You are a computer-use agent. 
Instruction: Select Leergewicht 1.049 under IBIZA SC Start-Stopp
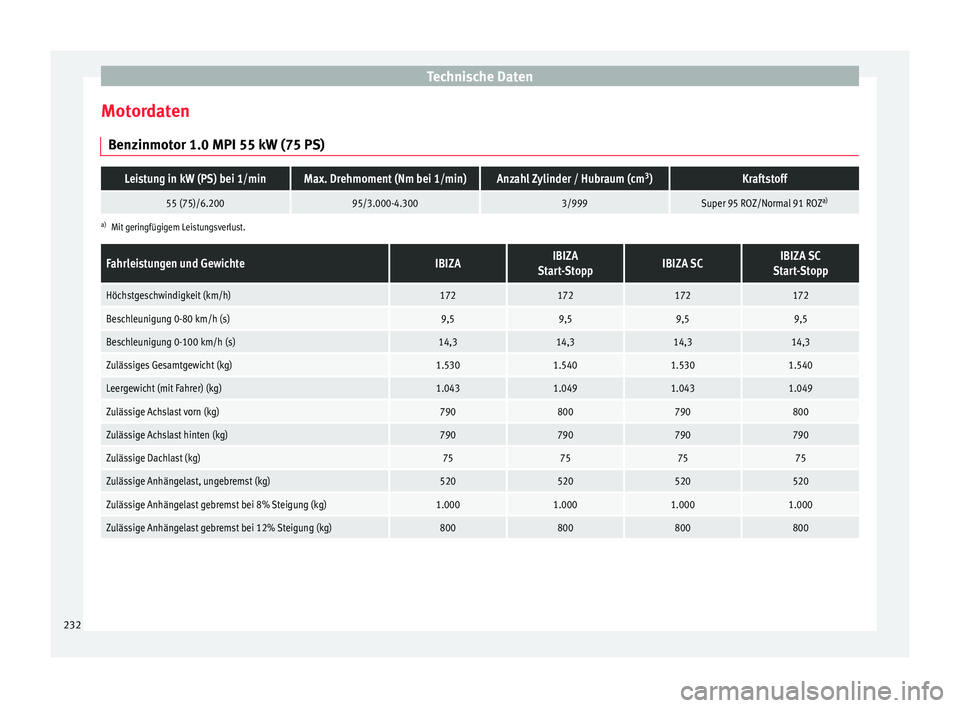click(x=800, y=388)
